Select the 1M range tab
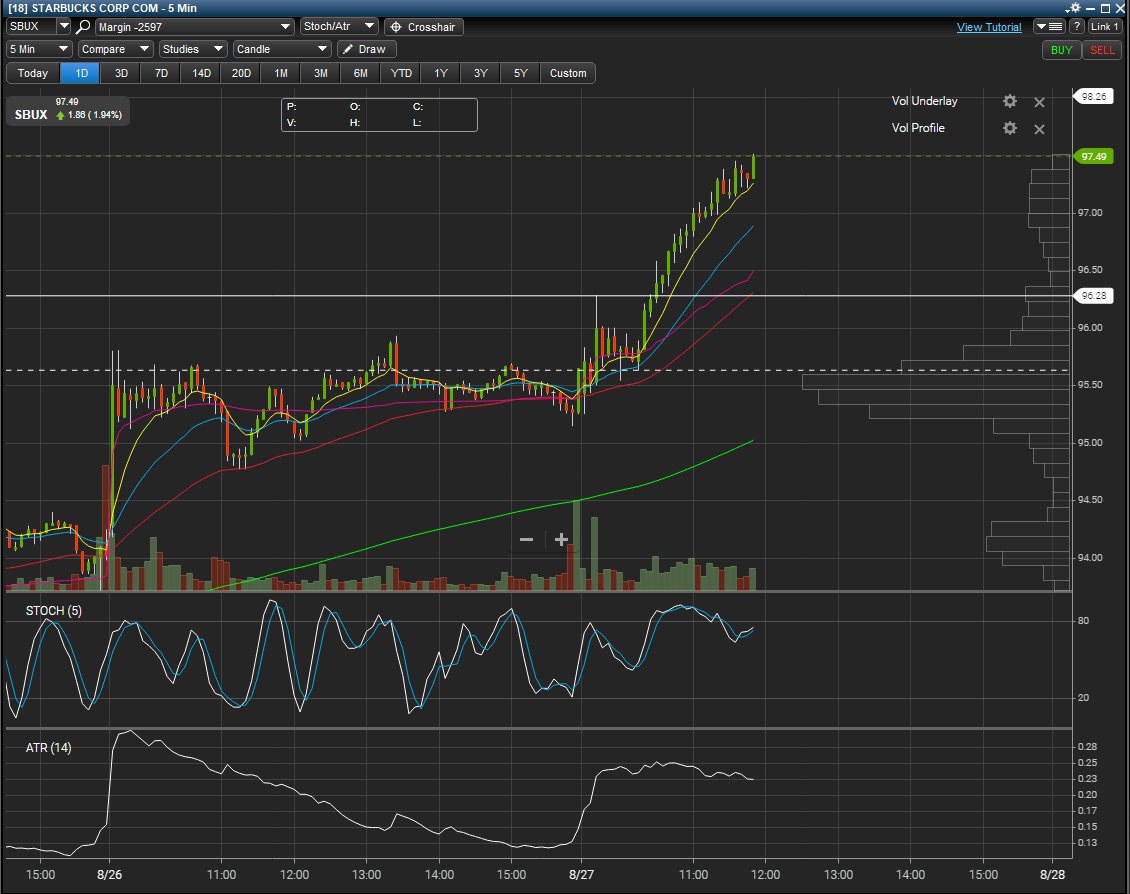Screen dimensions: 1130x894 tap(281, 73)
